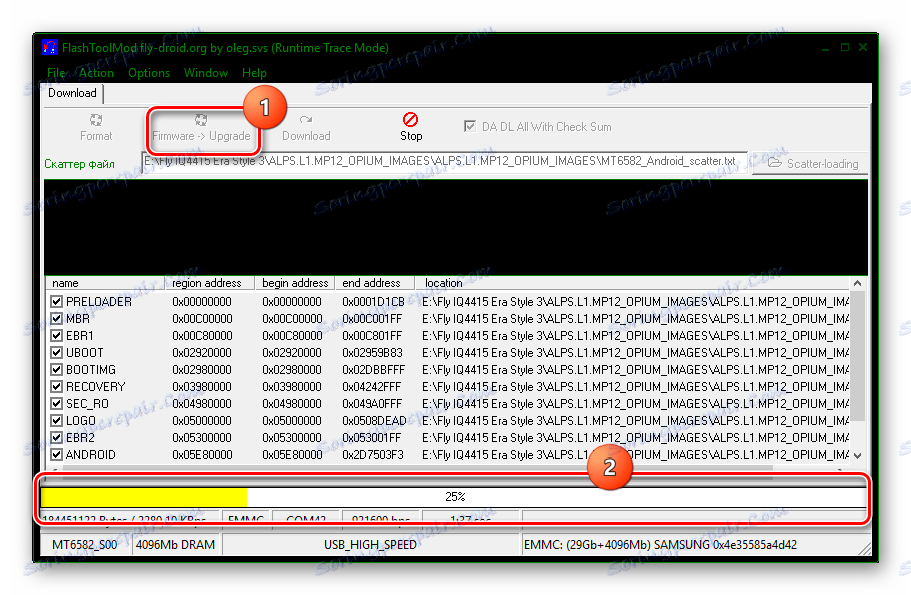
Task: Click the Format toolbar icon
Action: coord(96,120)
